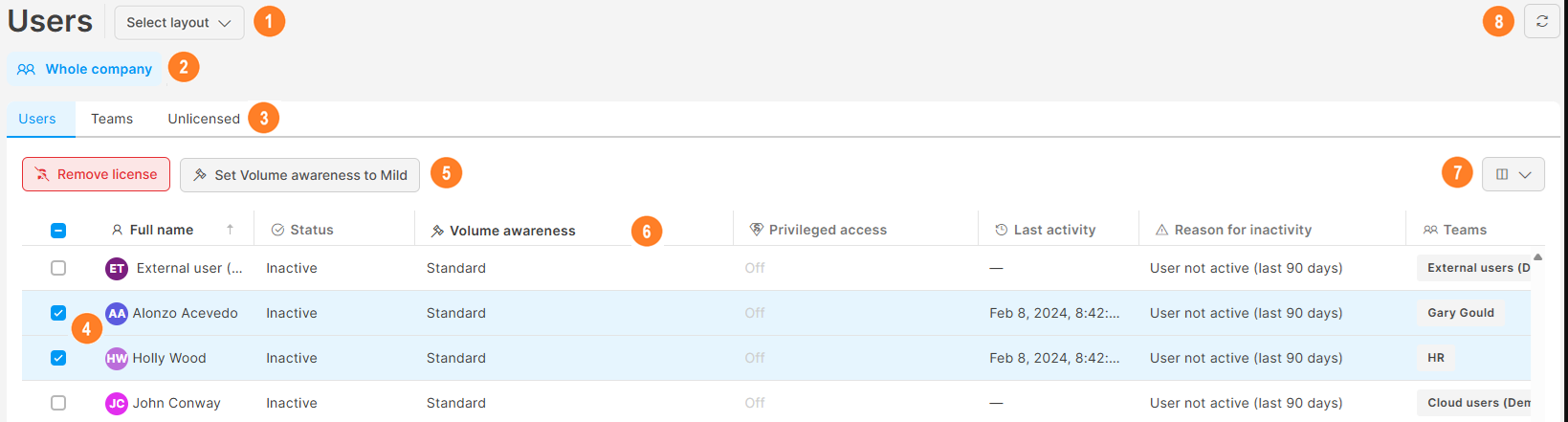Uncheck Alonzo Acevedo's row checkbox
The height and width of the screenshot is (422, 1568).
(58, 313)
